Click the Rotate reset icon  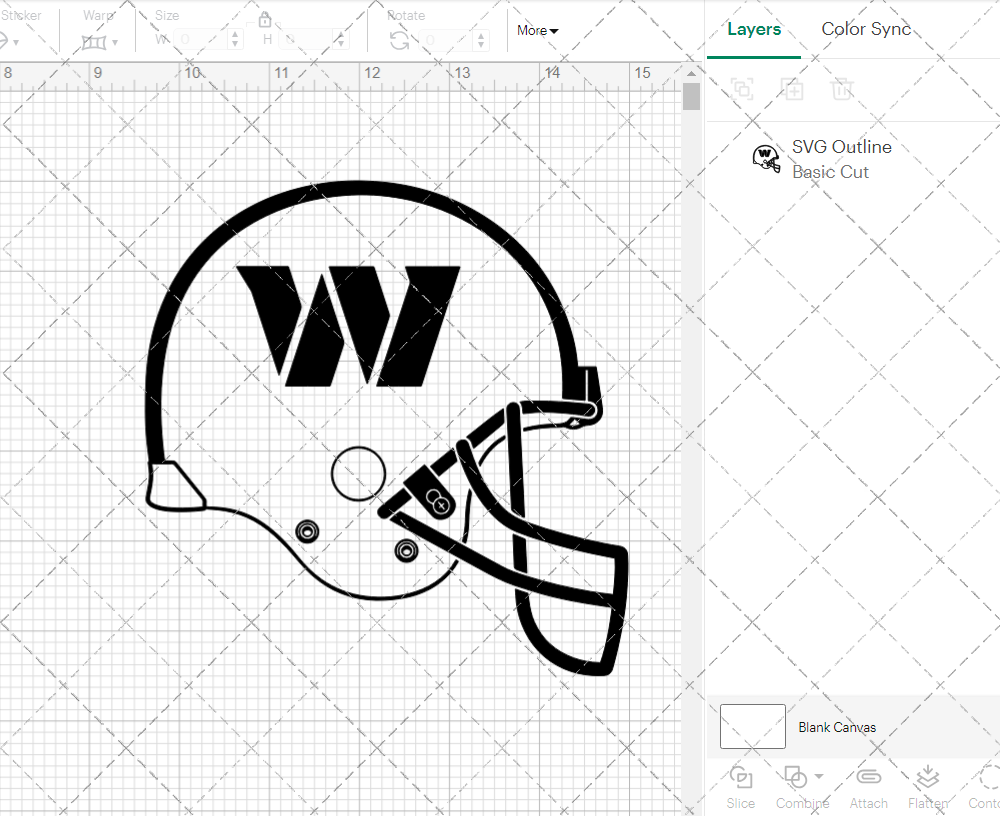click(398, 38)
